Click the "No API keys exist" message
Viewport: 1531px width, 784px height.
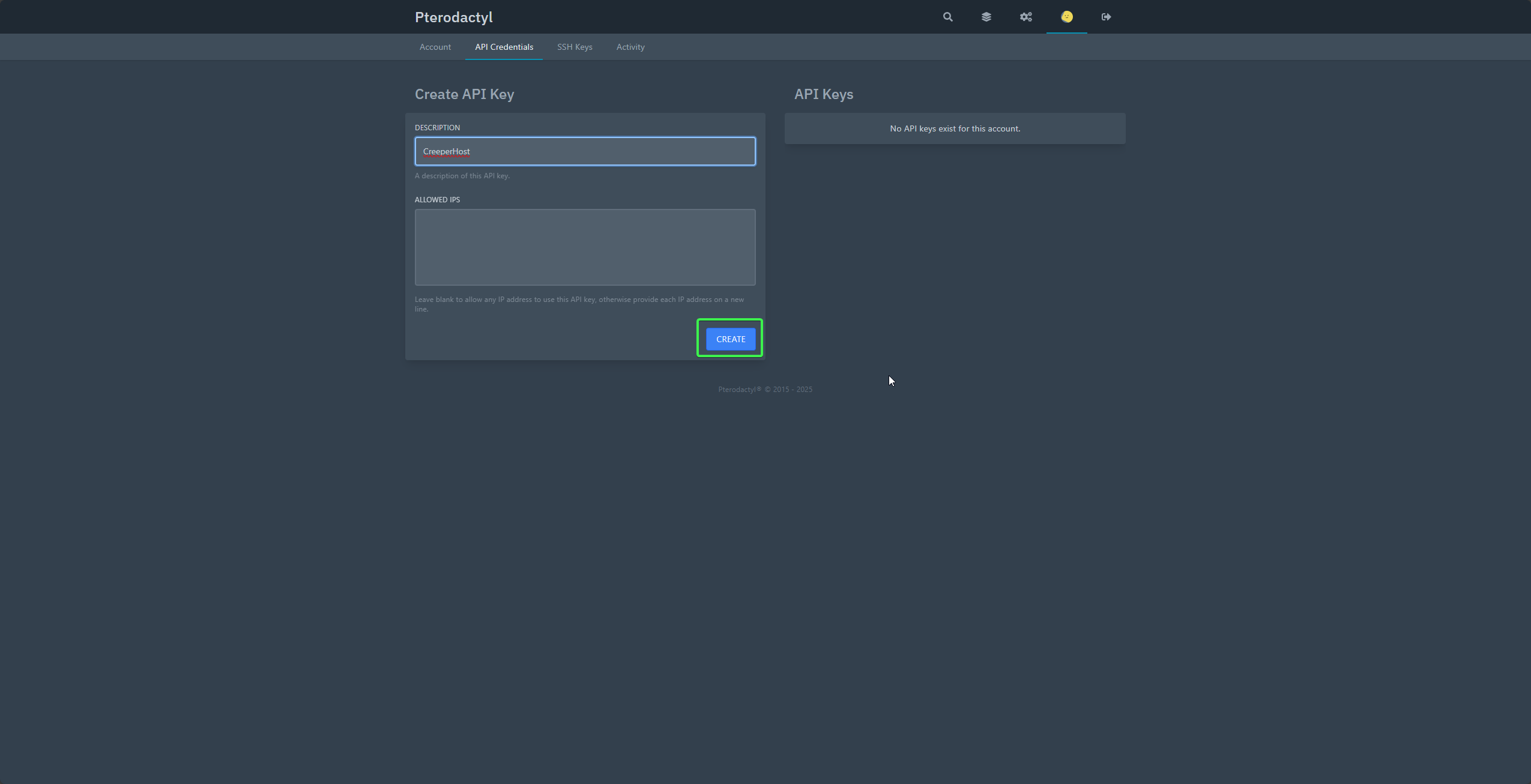point(955,128)
